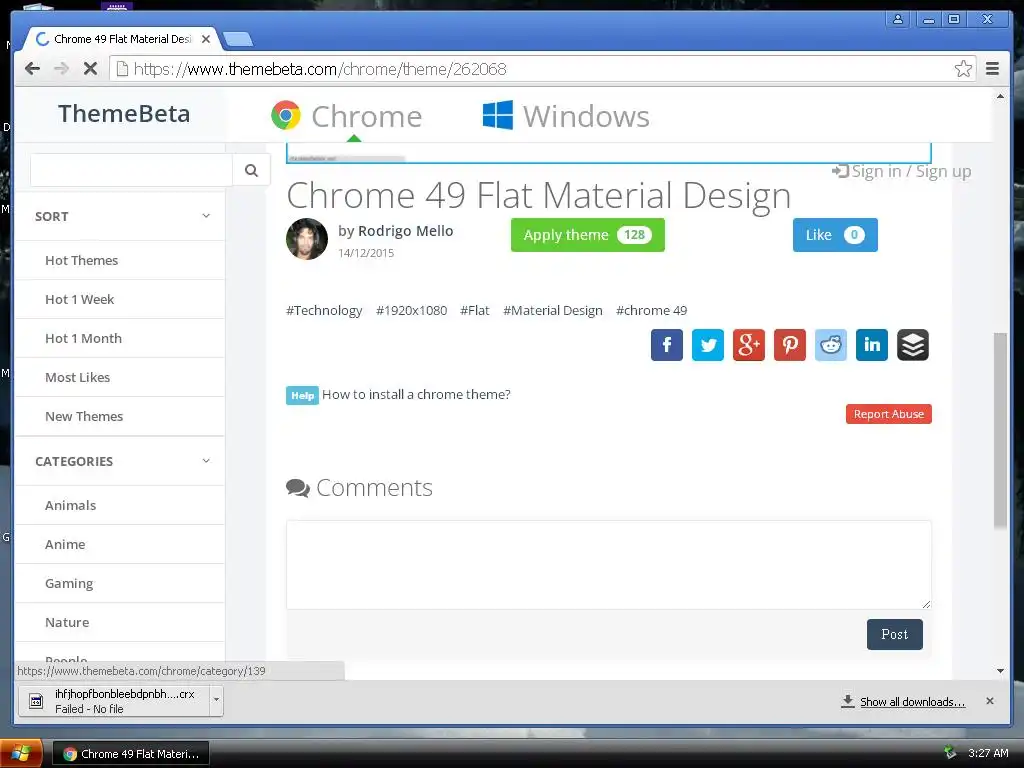Viewport: 1024px width, 768px height.
Task: Click the search magnifier icon in sidebar
Action: [x=251, y=170]
